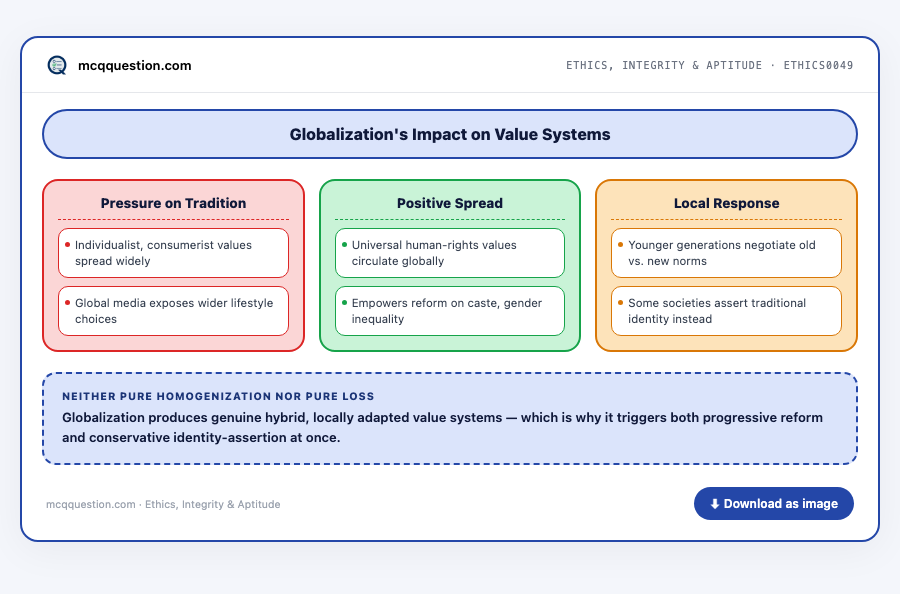The width and height of the screenshot is (900, 594).
Task: Click the ETHICS0049 category header text
Action: (709, 65)
